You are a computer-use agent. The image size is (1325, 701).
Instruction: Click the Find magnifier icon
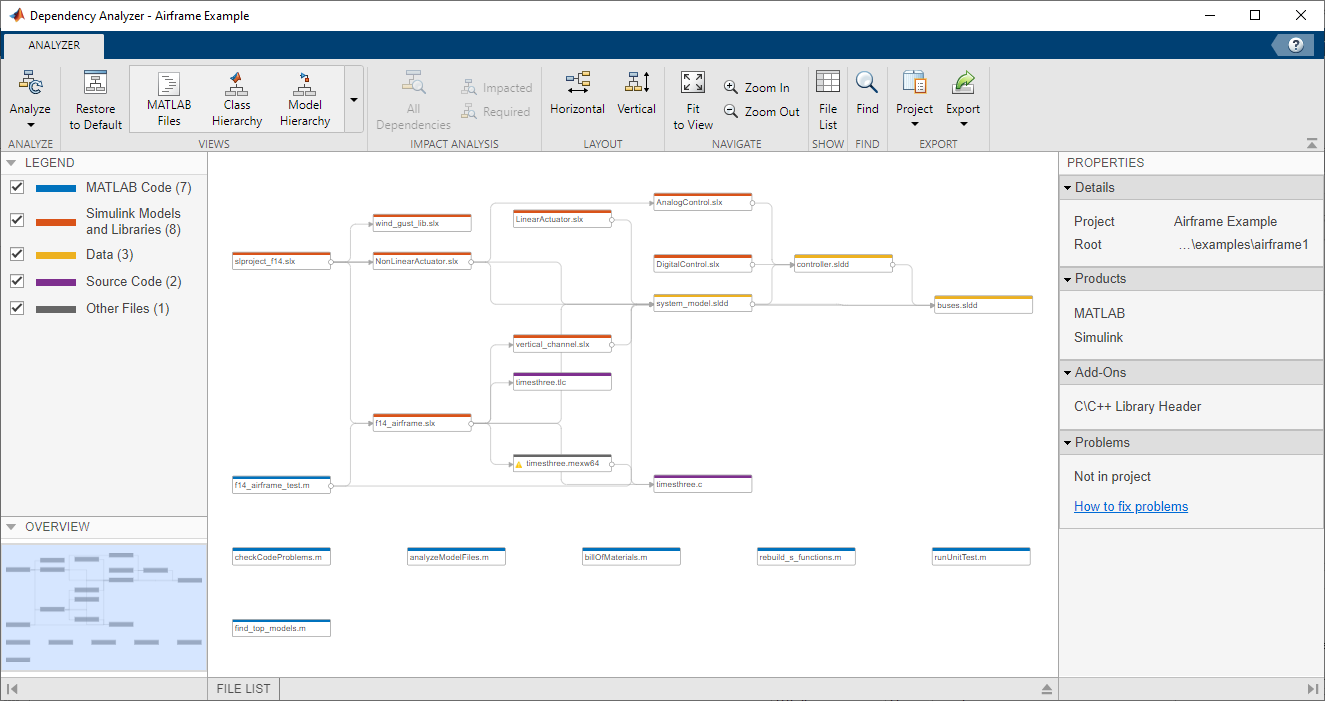click(x=867, y=83)
